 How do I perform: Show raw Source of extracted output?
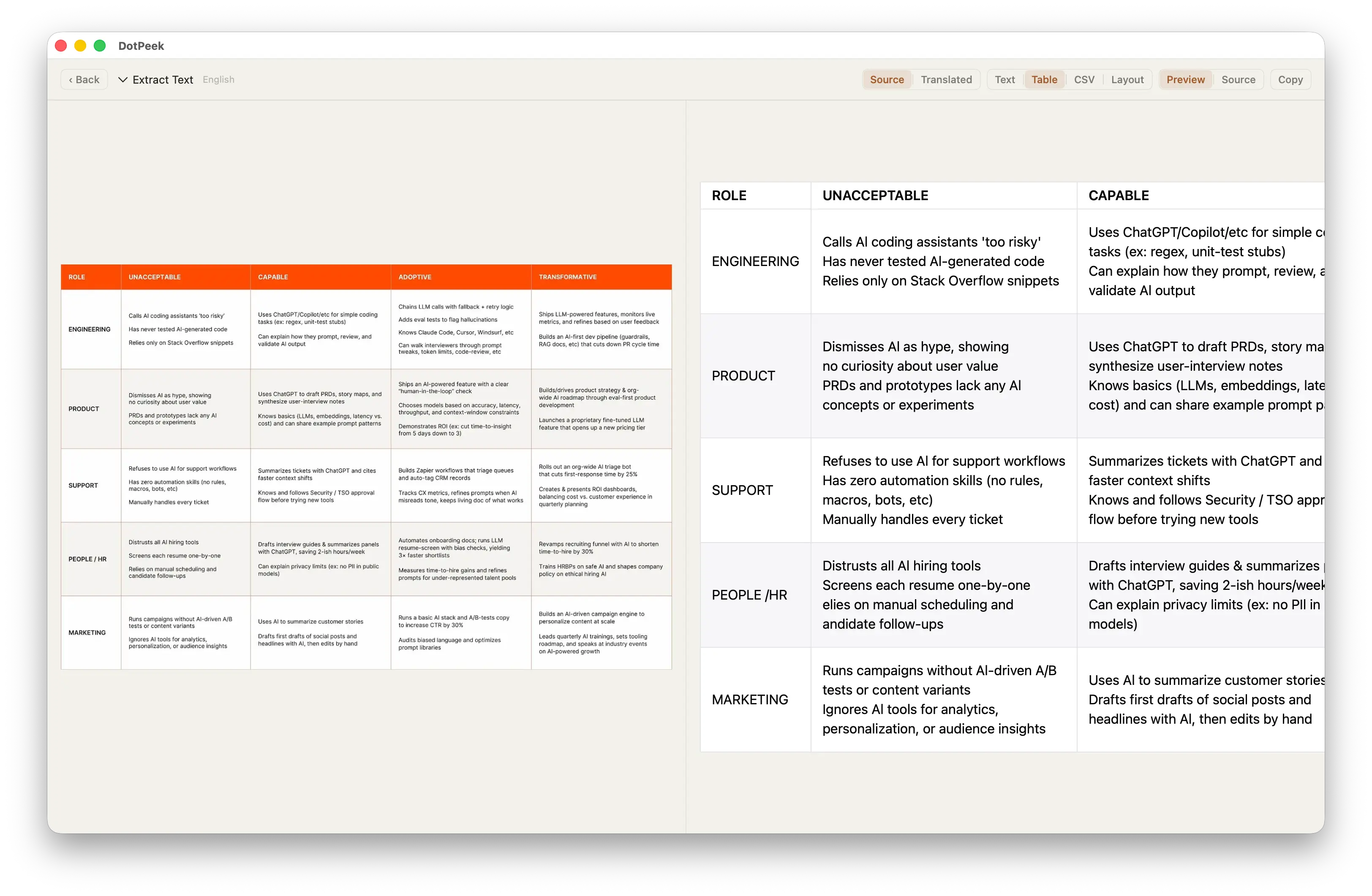pos(1238,79)
